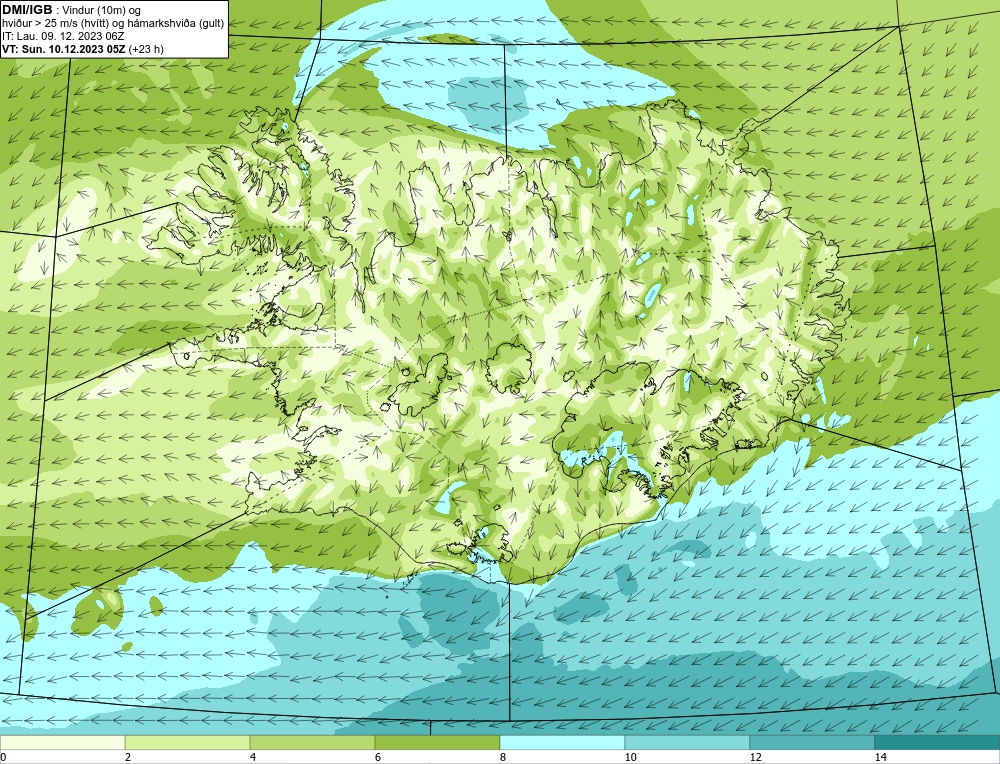1000x764 pixels.
Task: Click the 6-8 m/s dark green legend swatch
Action: tap(438, 742)
